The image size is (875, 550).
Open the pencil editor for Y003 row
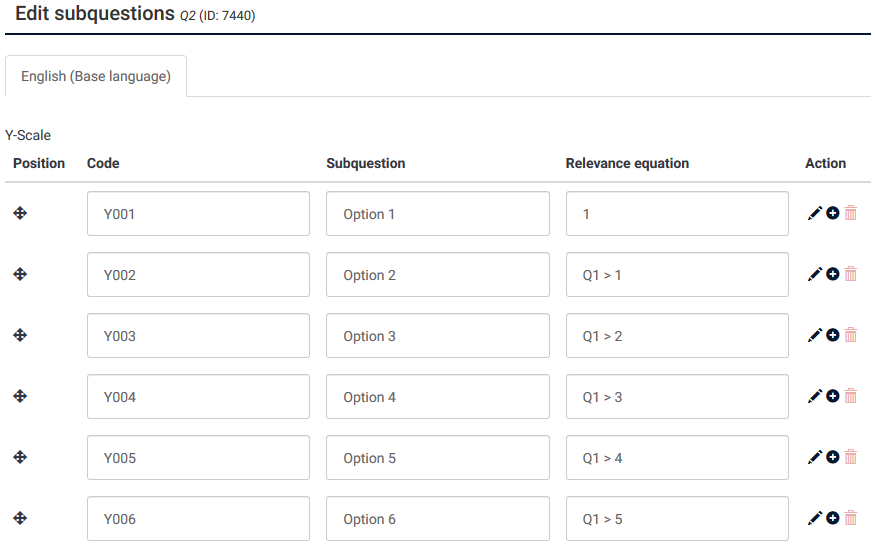click(815, 335)
